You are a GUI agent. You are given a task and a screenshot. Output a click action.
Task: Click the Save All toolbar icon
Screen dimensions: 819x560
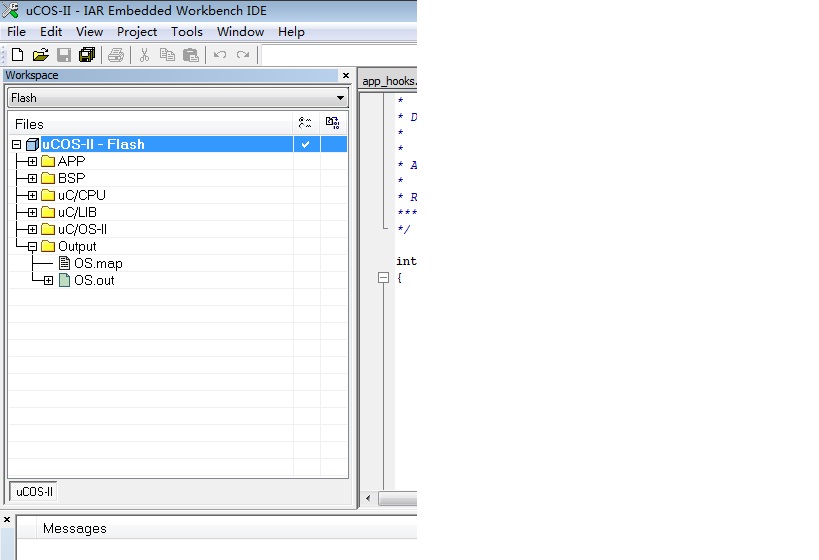tap(87, 55)
